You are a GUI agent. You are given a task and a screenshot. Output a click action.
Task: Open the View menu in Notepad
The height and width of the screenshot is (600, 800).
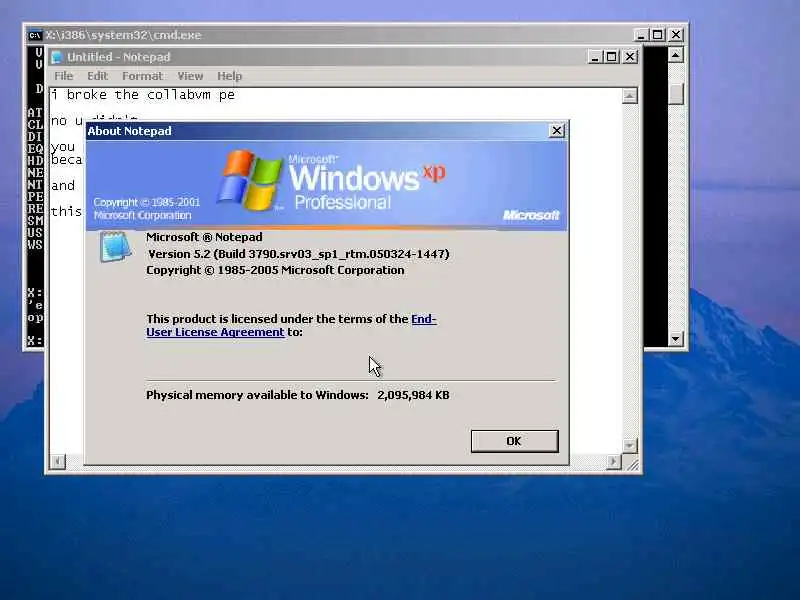click(x=190, y=76)
